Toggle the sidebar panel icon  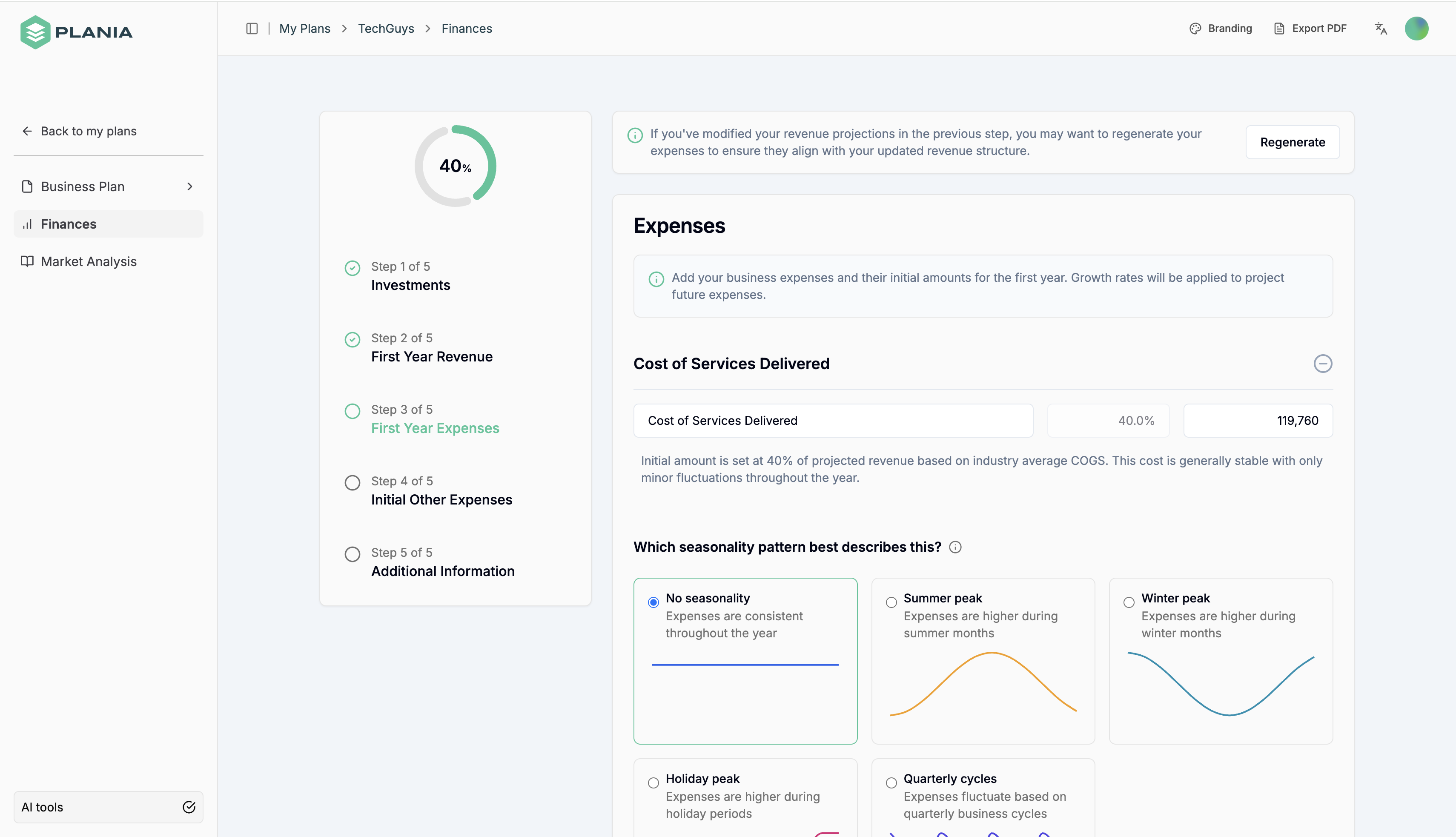(x=252, y=28)
